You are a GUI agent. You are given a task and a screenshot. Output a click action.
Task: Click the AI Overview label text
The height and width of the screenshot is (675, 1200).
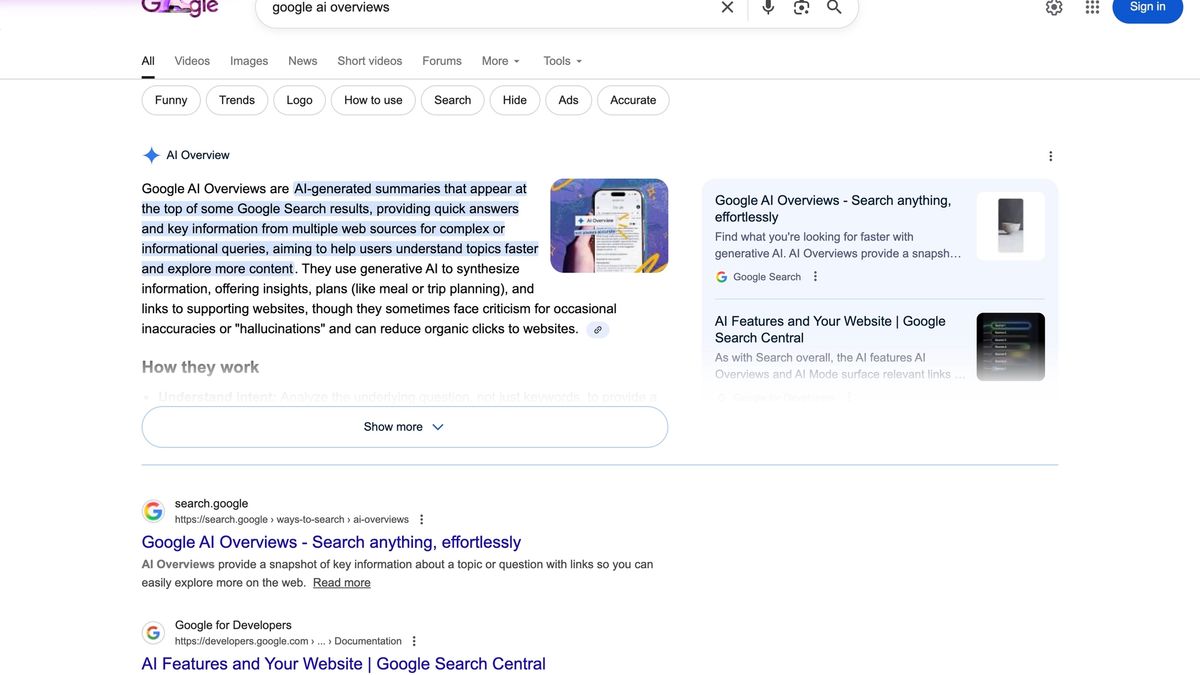coord(198,155)
